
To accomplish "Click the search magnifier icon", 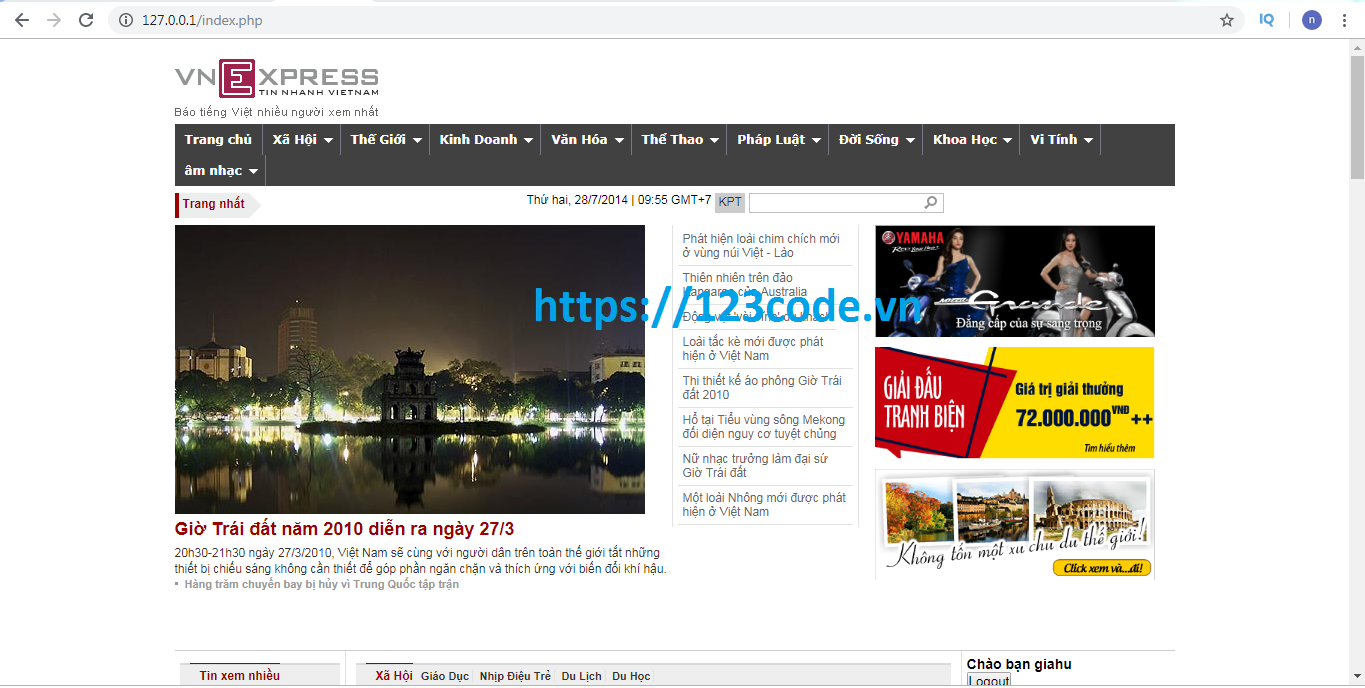I will pos(930,202).
